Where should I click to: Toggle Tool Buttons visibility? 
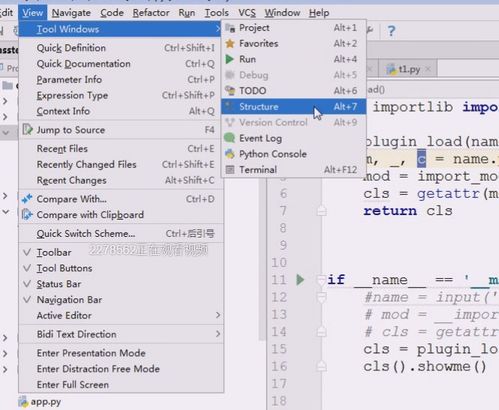(121, 268)
